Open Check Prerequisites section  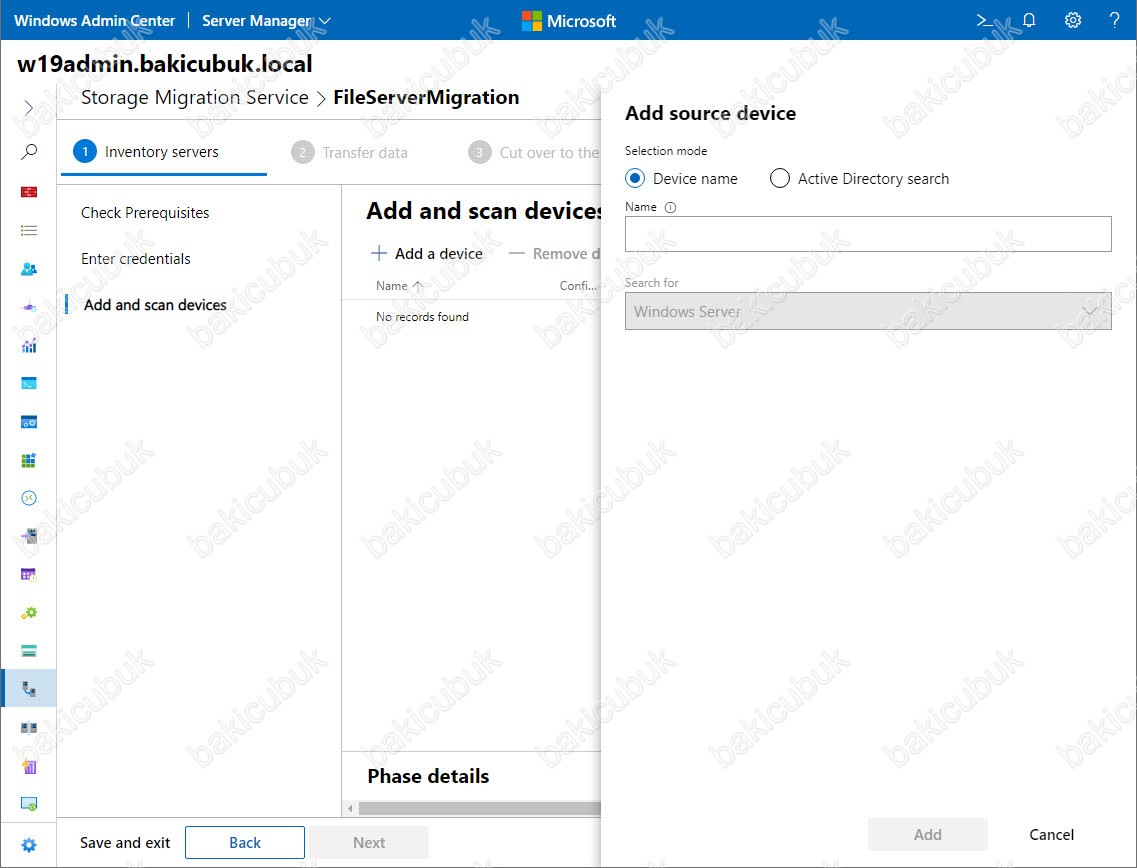point(145,212)
